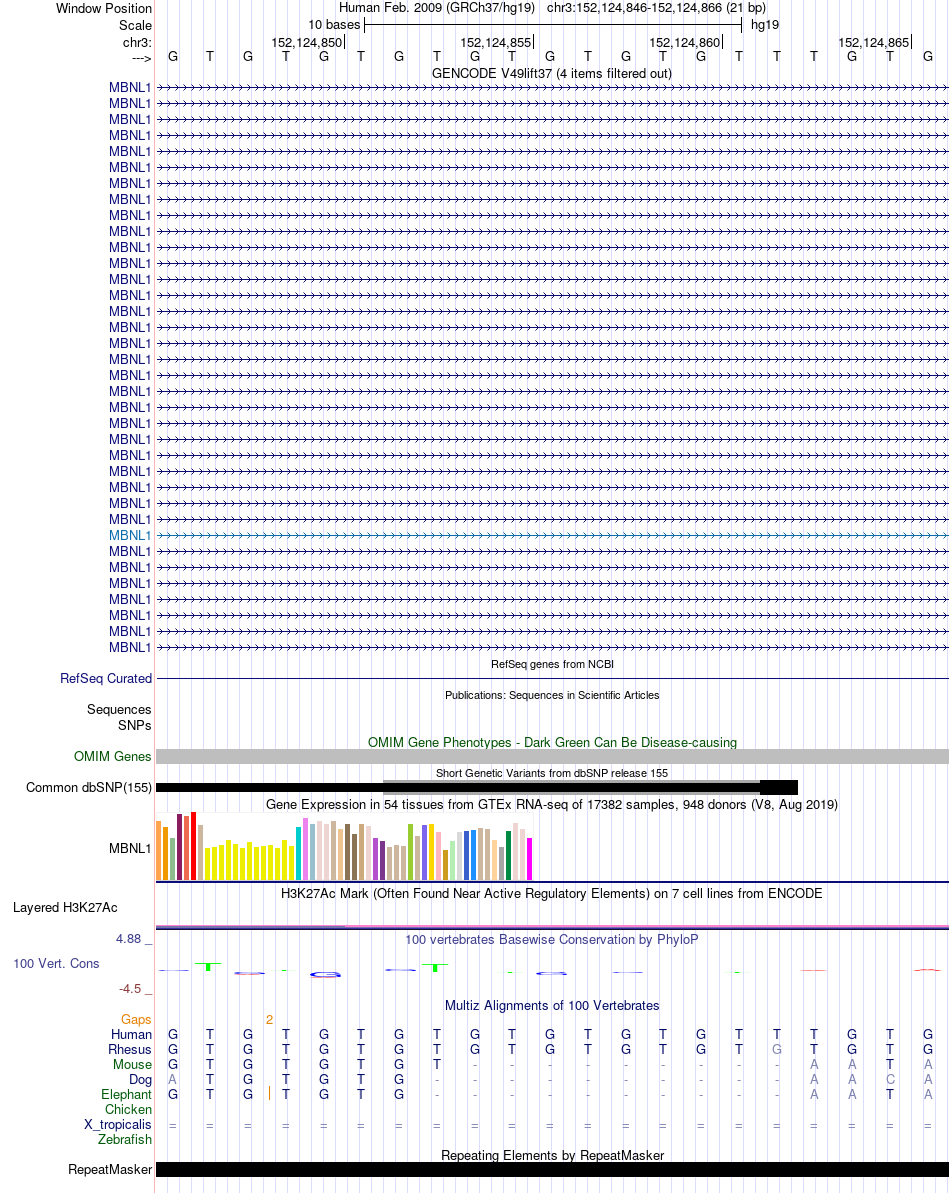Select the Elephant alignment row label
950x1193 pixels.
126,1094
